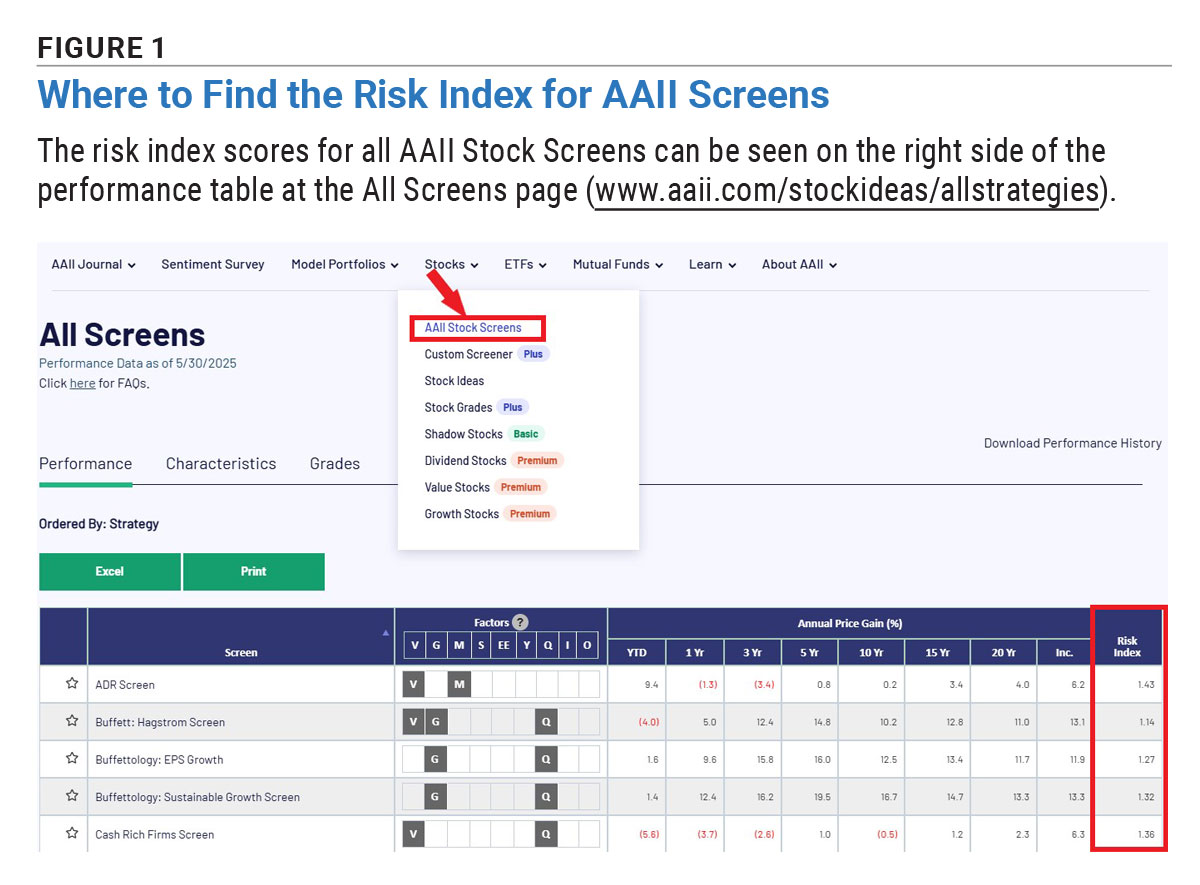The image size is (1200, 885).
Task: Open Stock Ideas menu item
Action: point(454,381)
